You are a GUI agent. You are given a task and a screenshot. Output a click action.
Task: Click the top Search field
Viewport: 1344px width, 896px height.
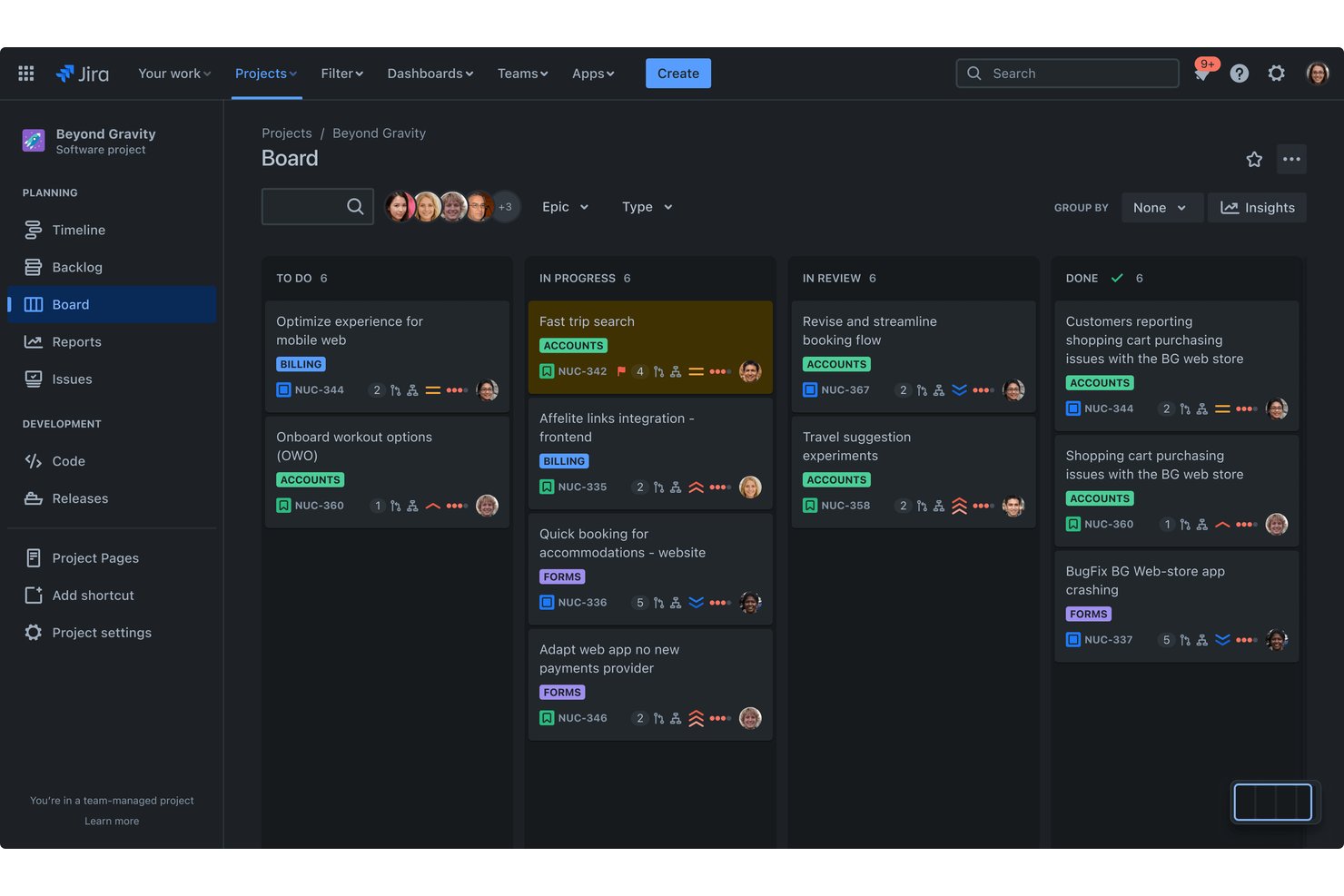(1068, 74)
